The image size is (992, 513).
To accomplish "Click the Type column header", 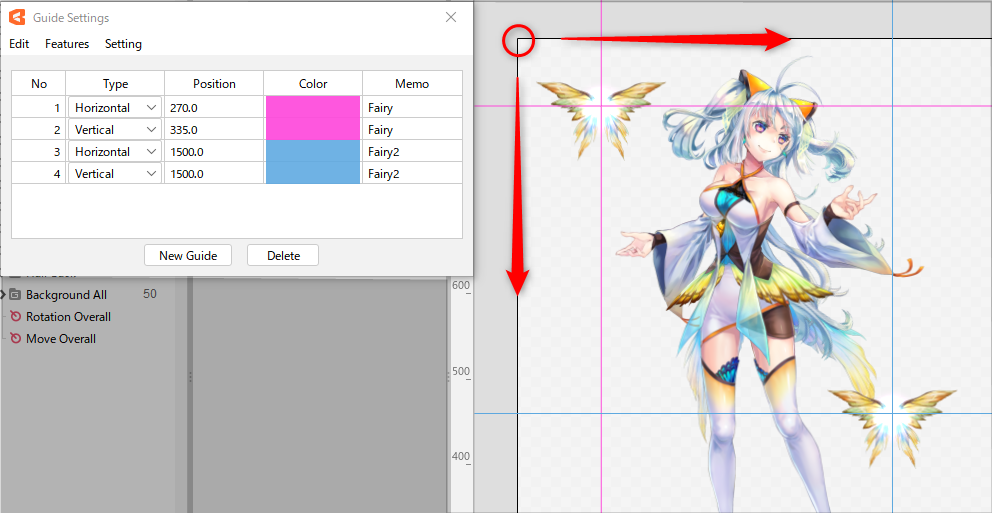I will (115, 83).
